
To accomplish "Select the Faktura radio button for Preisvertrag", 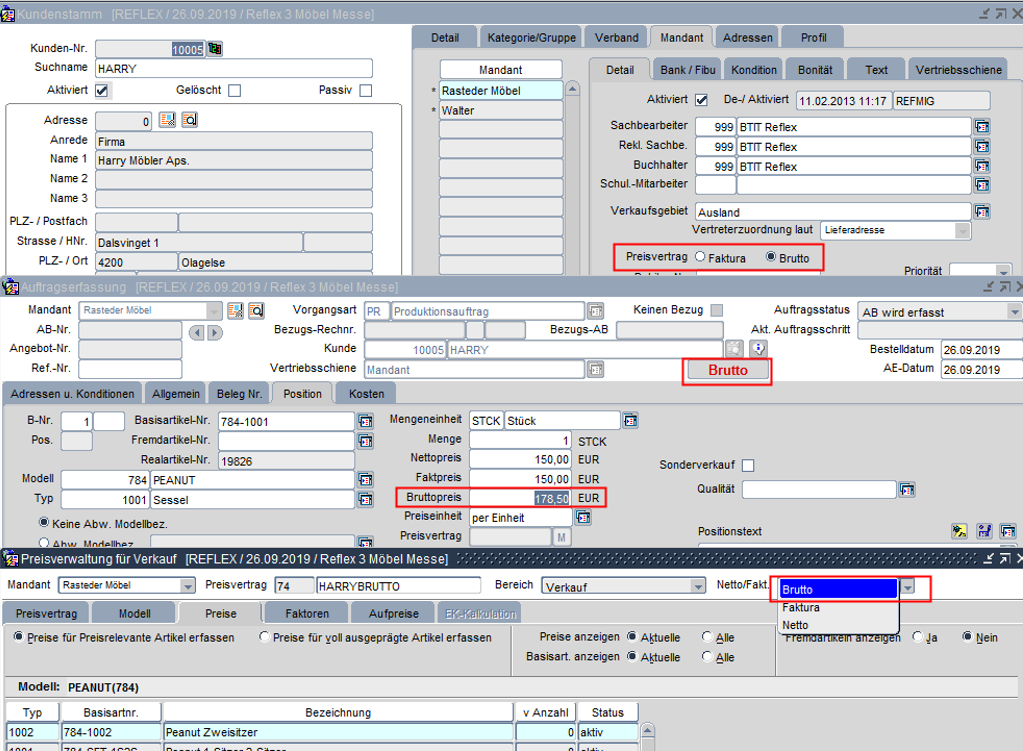I will 700,257.
